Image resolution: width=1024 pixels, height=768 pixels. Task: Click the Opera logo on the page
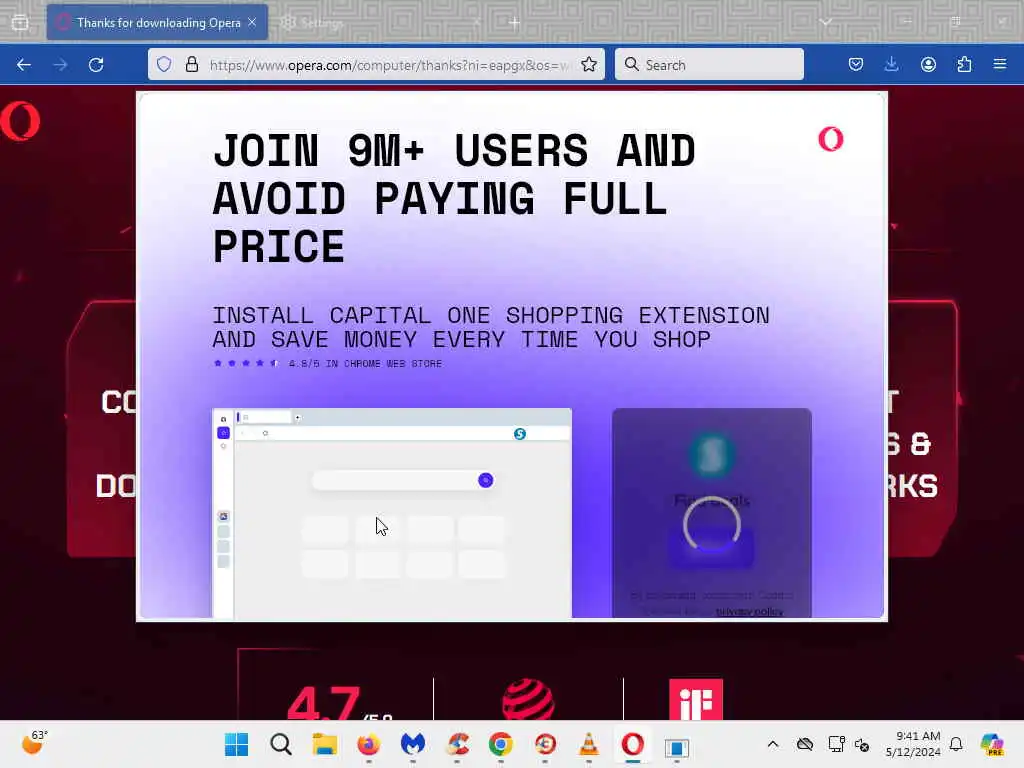coord(20,121)
